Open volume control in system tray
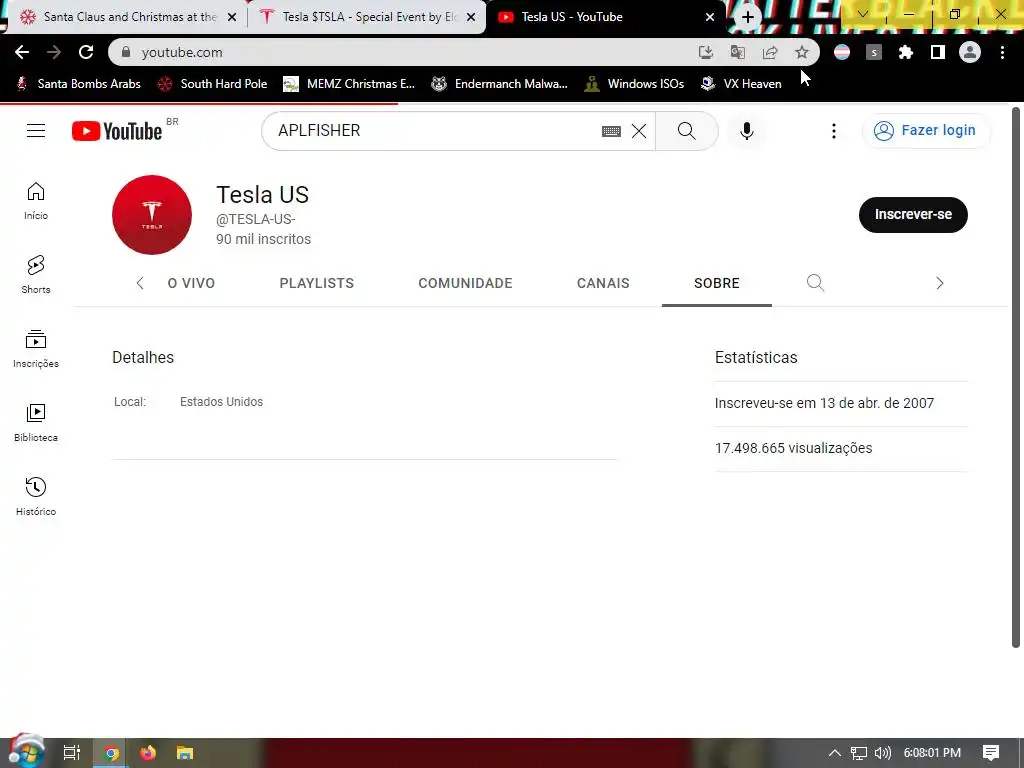Screen dimensions: 1024x768 coord(882,753)
